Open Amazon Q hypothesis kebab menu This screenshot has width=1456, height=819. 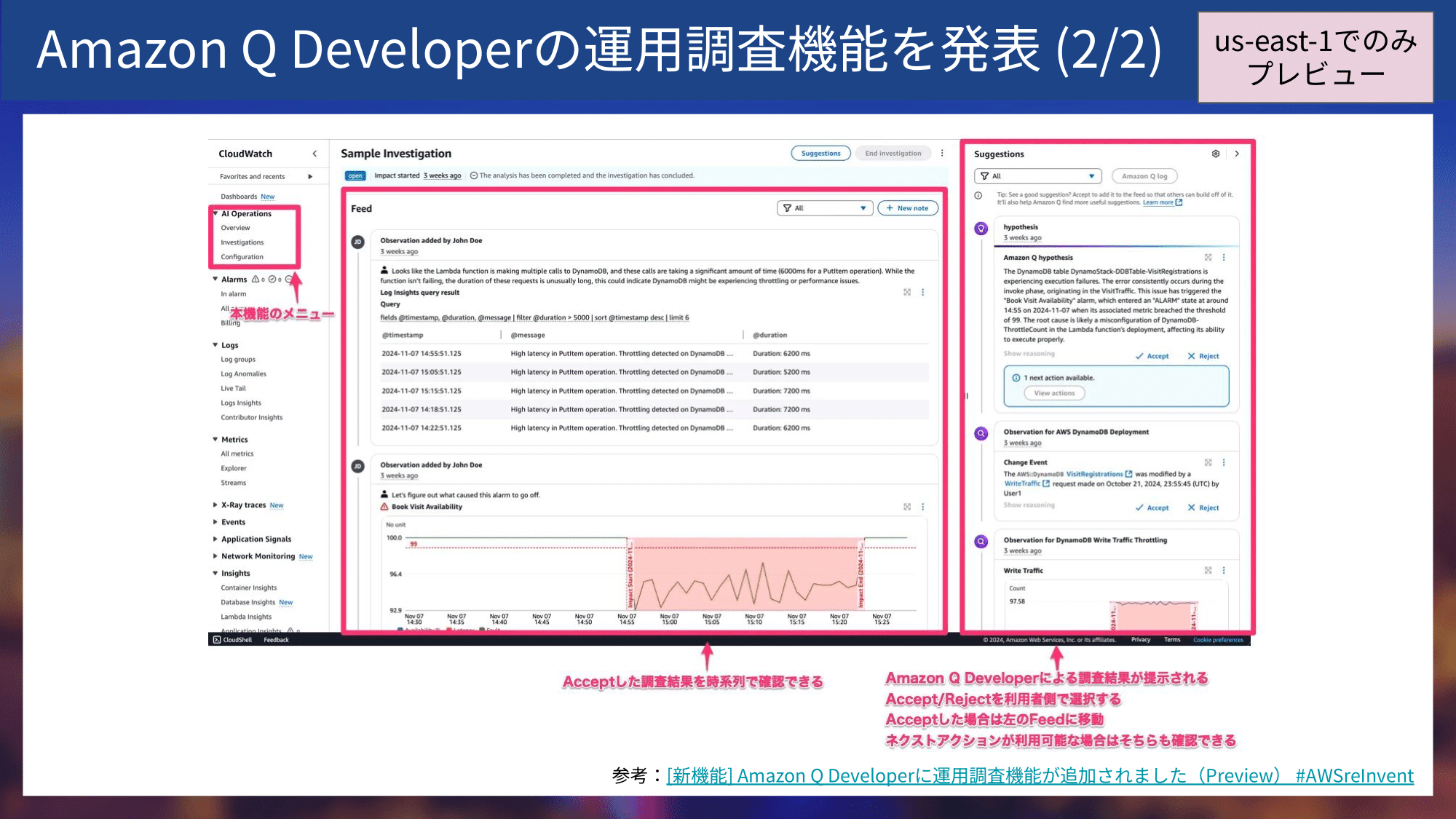click(x=1224, y=257)
